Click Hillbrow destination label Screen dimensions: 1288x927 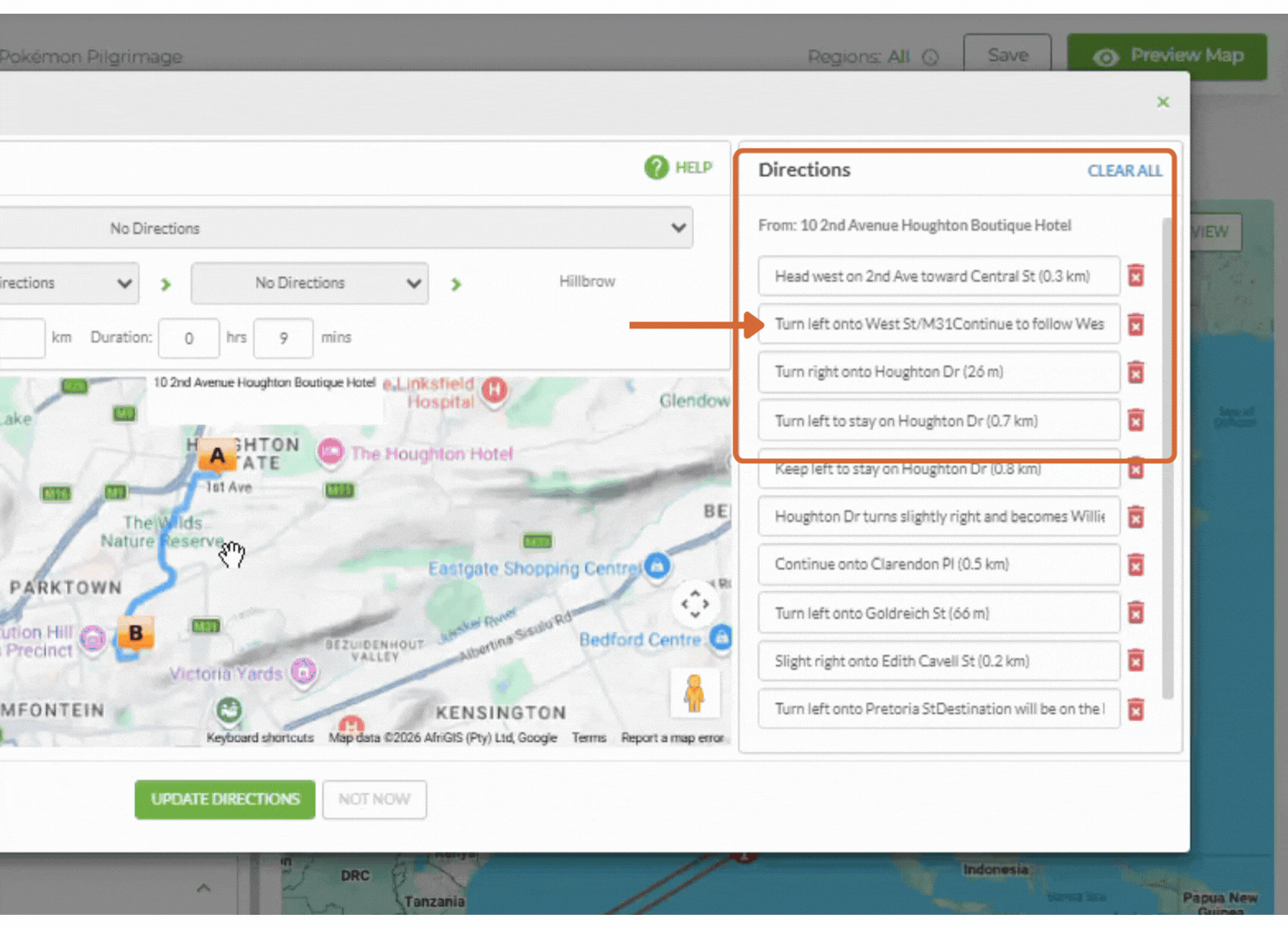[x=587, y=282]
